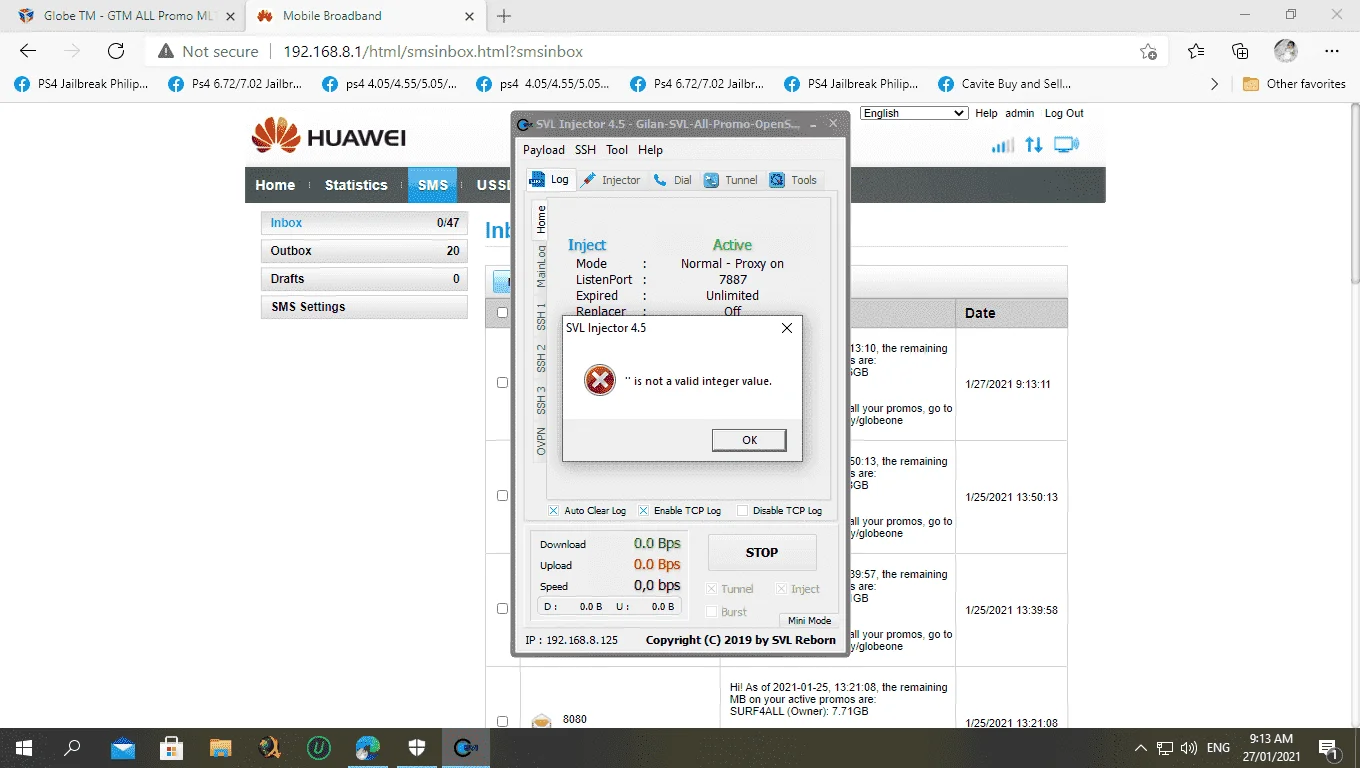Select the SVL Injector taskbar icon
This screenshot has height=768, width=1360.
(466, 748)
